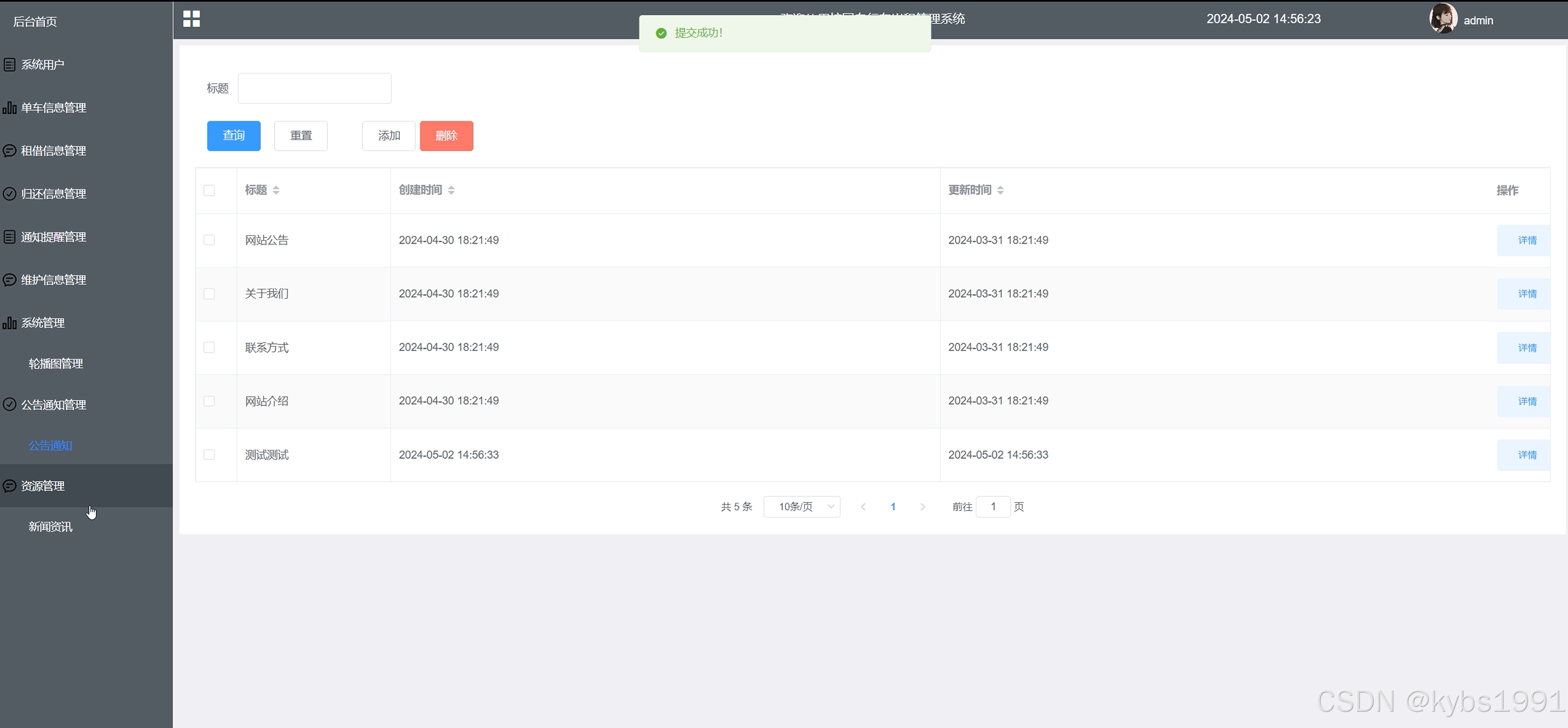Click the red 删除 button

[446, 136]
